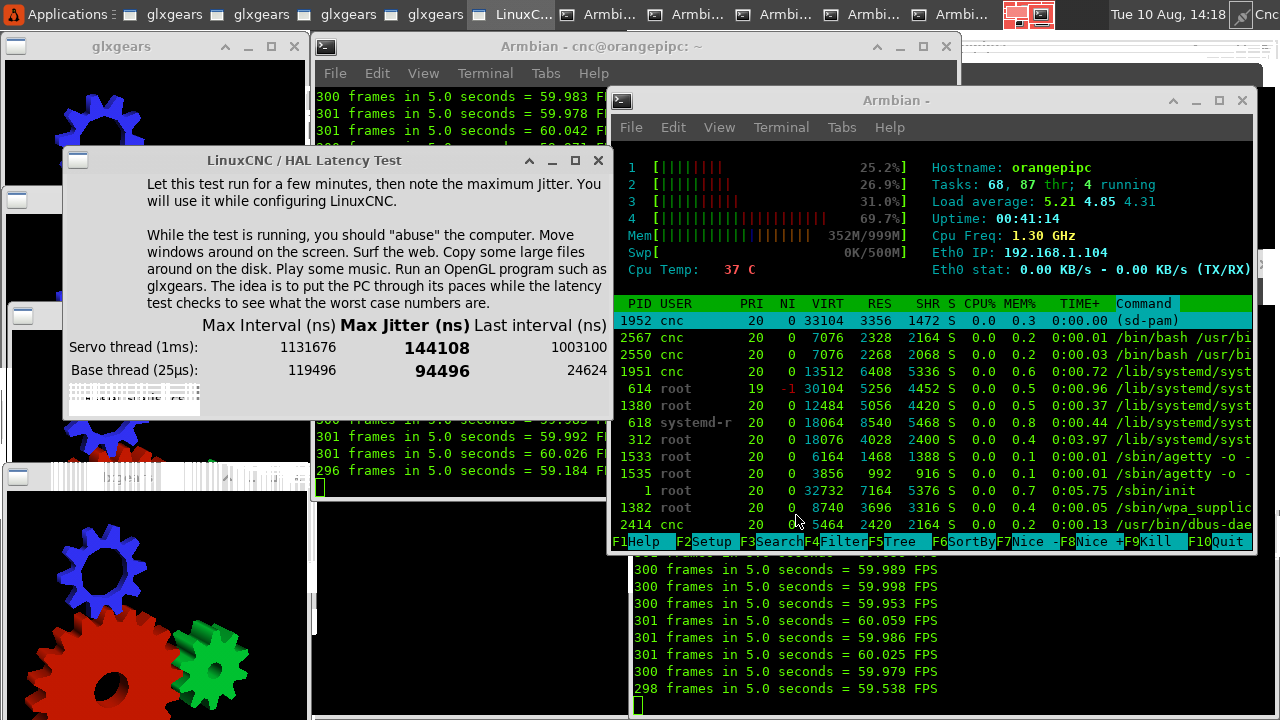The height and width of the screenshot is (720, 1280).
Task: Sort htop by the PID column header
Action: click(639, 303)
